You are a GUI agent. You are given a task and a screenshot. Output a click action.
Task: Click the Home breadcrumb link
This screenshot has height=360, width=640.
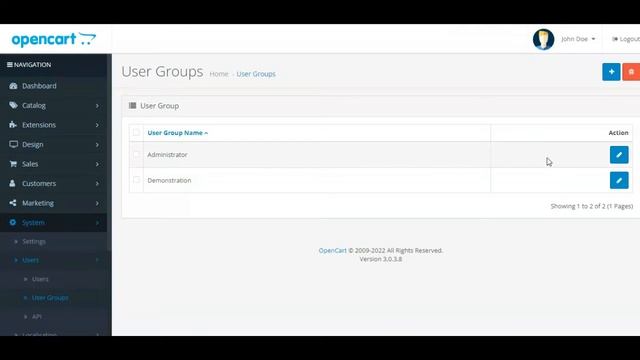tap(219, 74)
